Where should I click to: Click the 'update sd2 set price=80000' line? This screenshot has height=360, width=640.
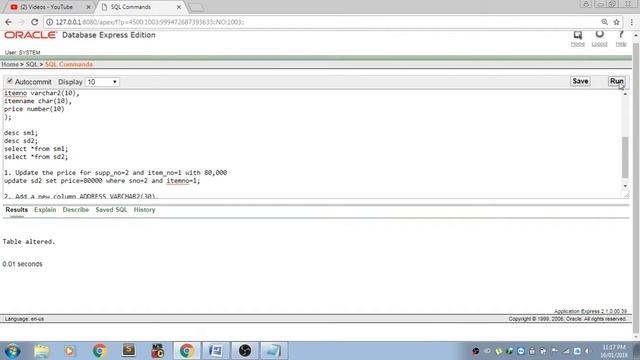[x=102, y=181]
